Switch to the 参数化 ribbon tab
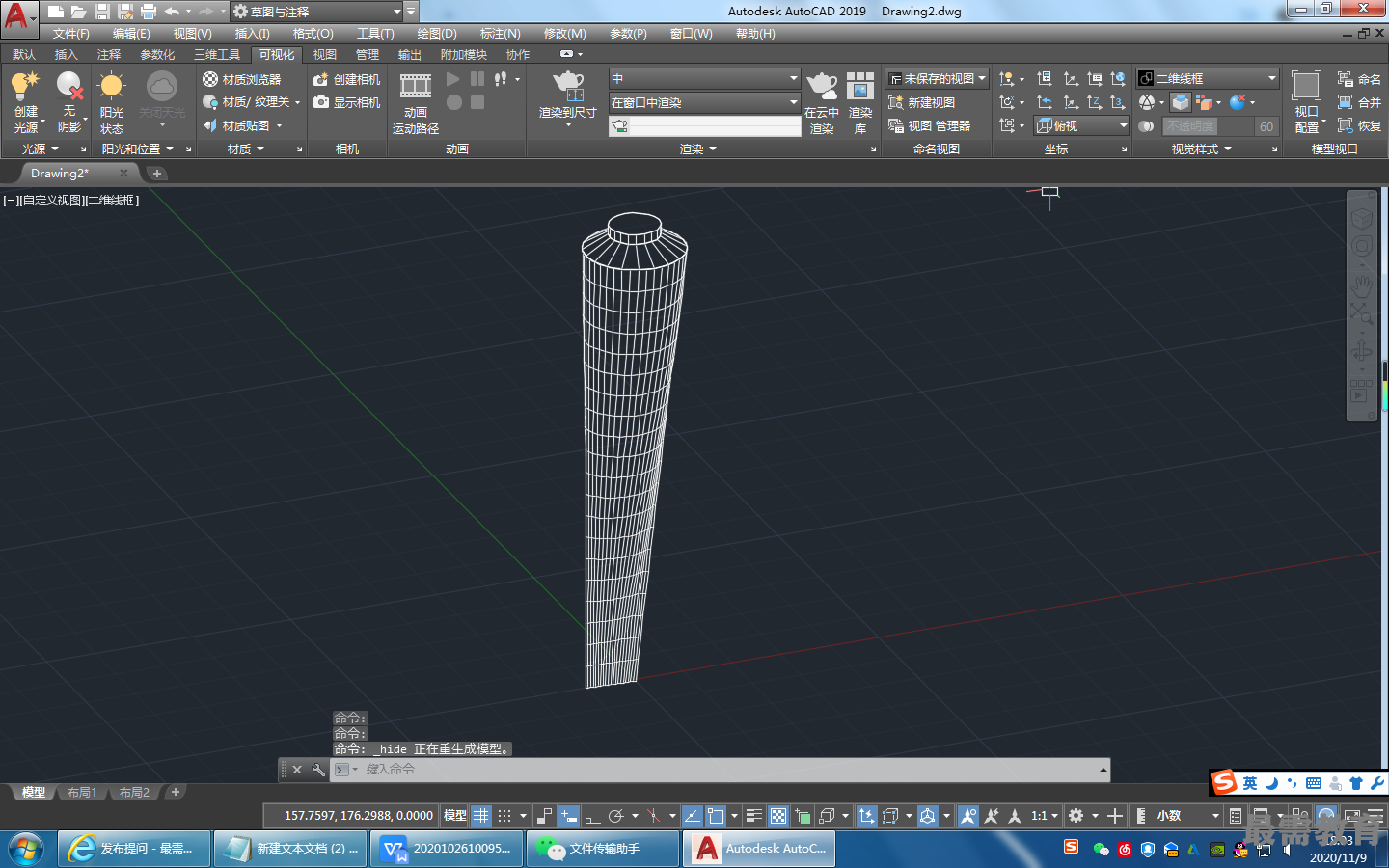This screenshot has height=868, width=1389. click(157, 55)
